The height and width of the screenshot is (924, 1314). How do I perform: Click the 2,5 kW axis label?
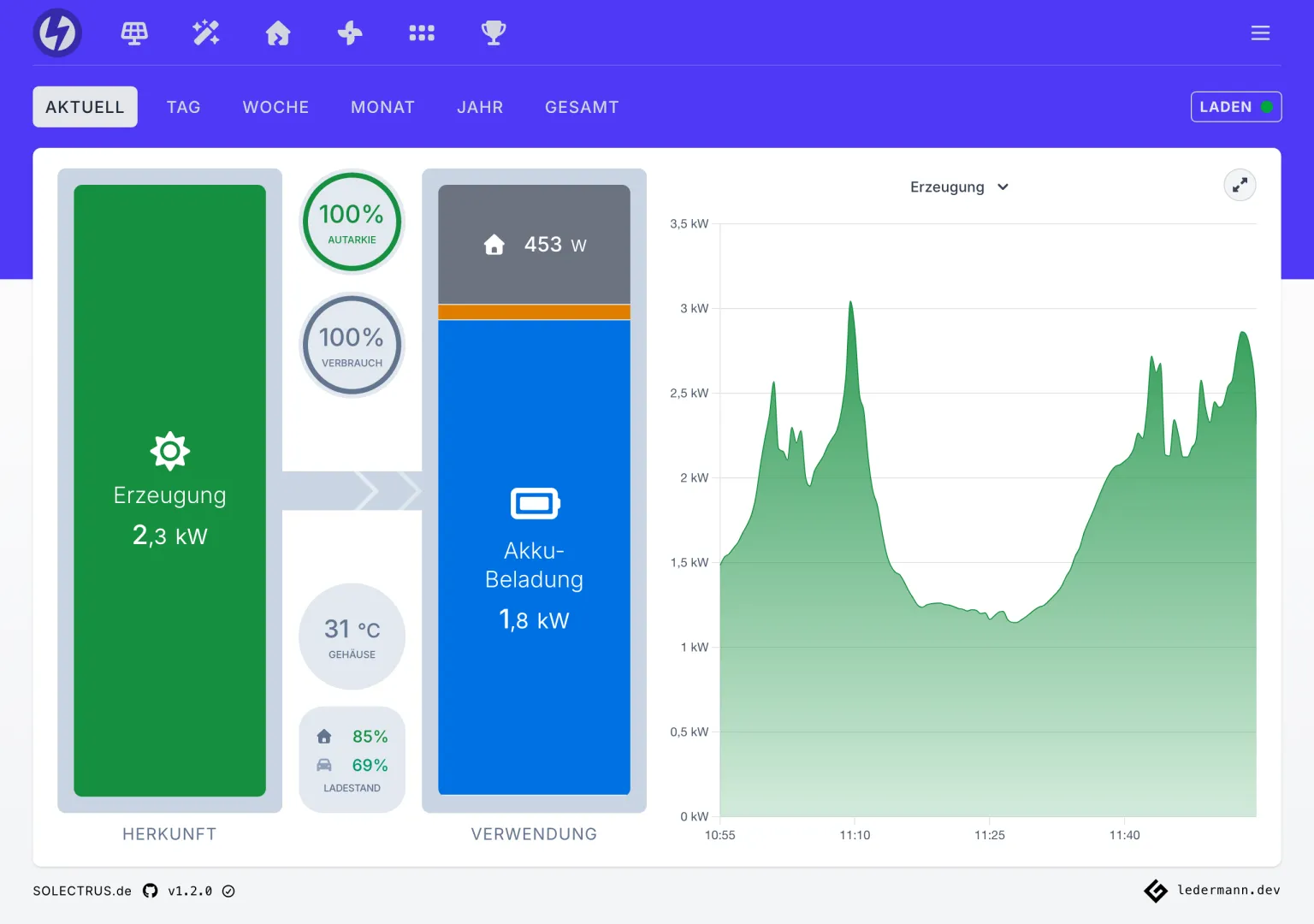[x=690, y=394]
